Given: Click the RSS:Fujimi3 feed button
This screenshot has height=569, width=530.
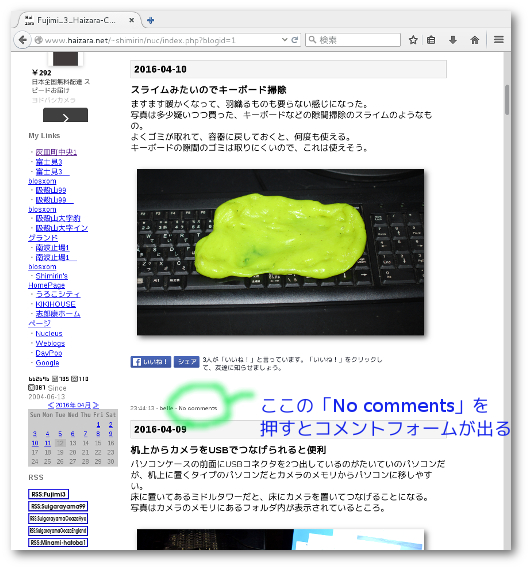Looking at the screenshot, I should coord(48,494).
